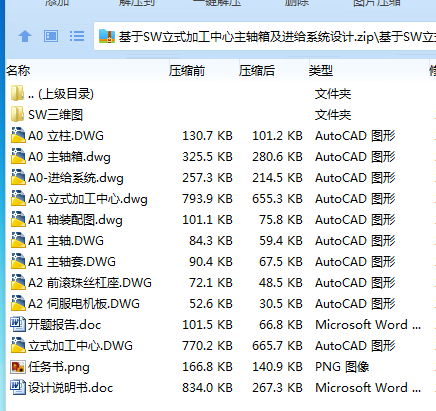436x411 pixels.
Task: Switch to list view mode icon
Action: pyautogui.click(x=77, y=36)
